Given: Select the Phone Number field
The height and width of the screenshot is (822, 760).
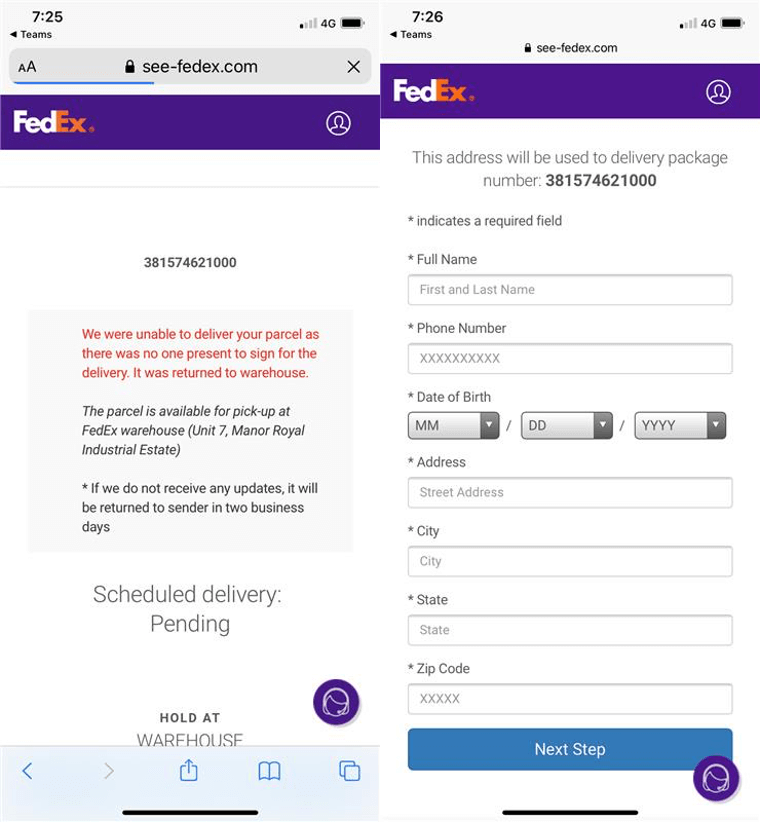Looking at the screenshot, I should coord(570,358).
